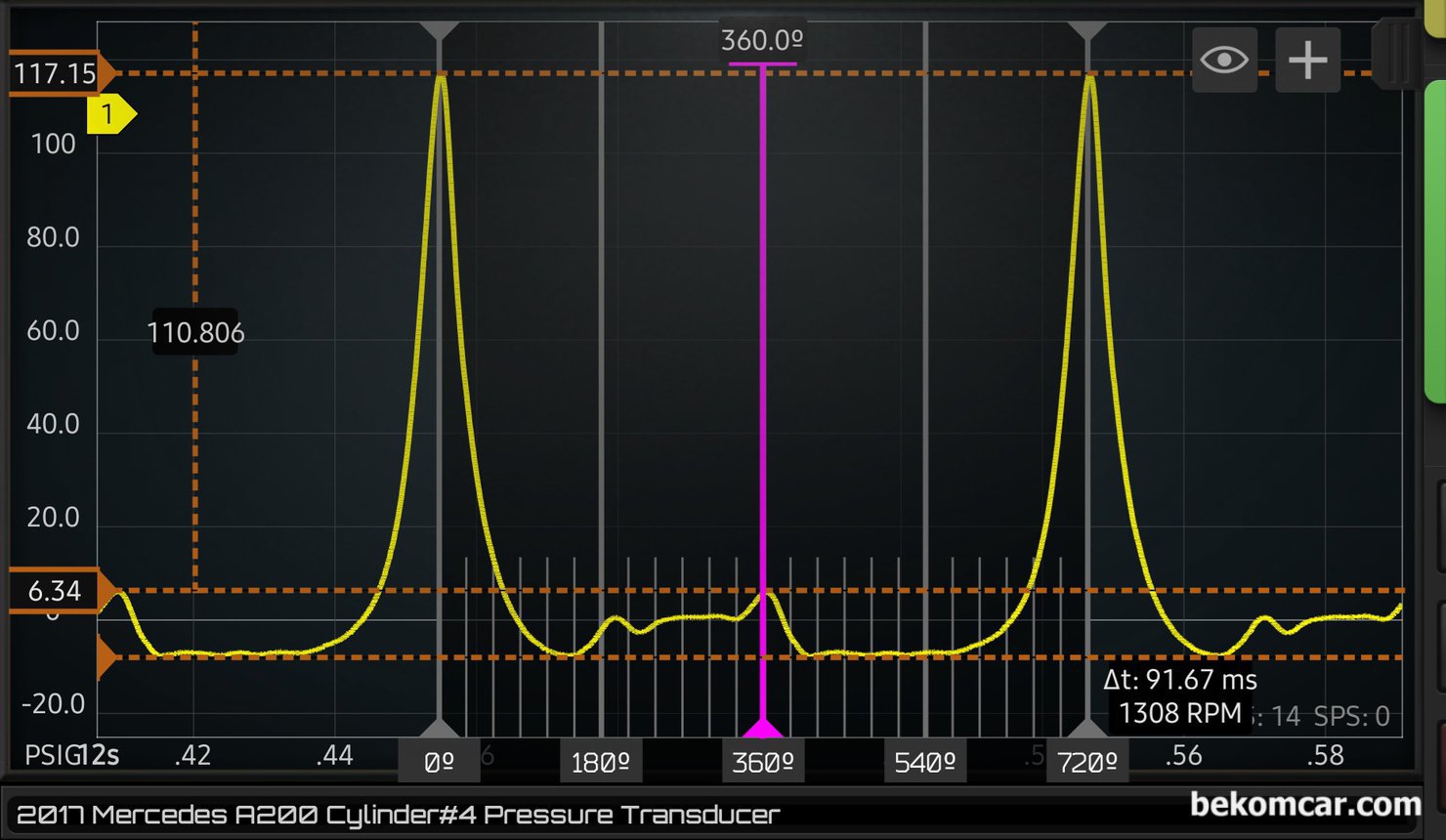Open the 12s time base label
This screenshot has height=840, width=1446.
[x=99, y=755]
